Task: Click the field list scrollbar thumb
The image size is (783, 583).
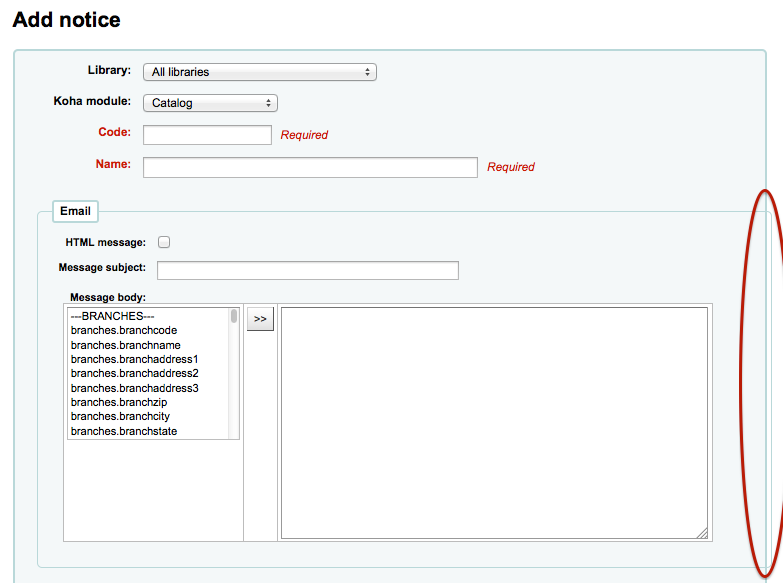Action: 234,317
